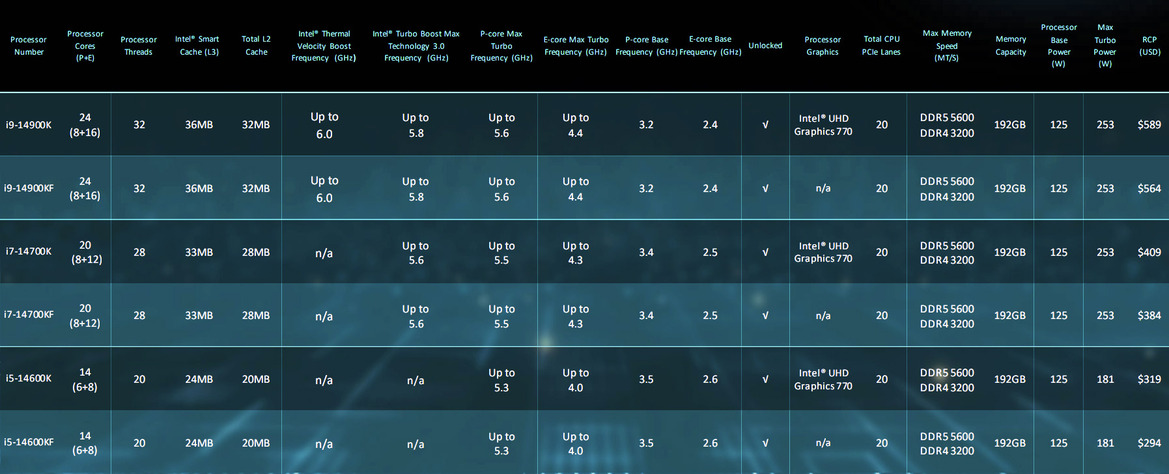
Task: Click graphics n/a in i9-14900KF row
Action: point(823,189)
